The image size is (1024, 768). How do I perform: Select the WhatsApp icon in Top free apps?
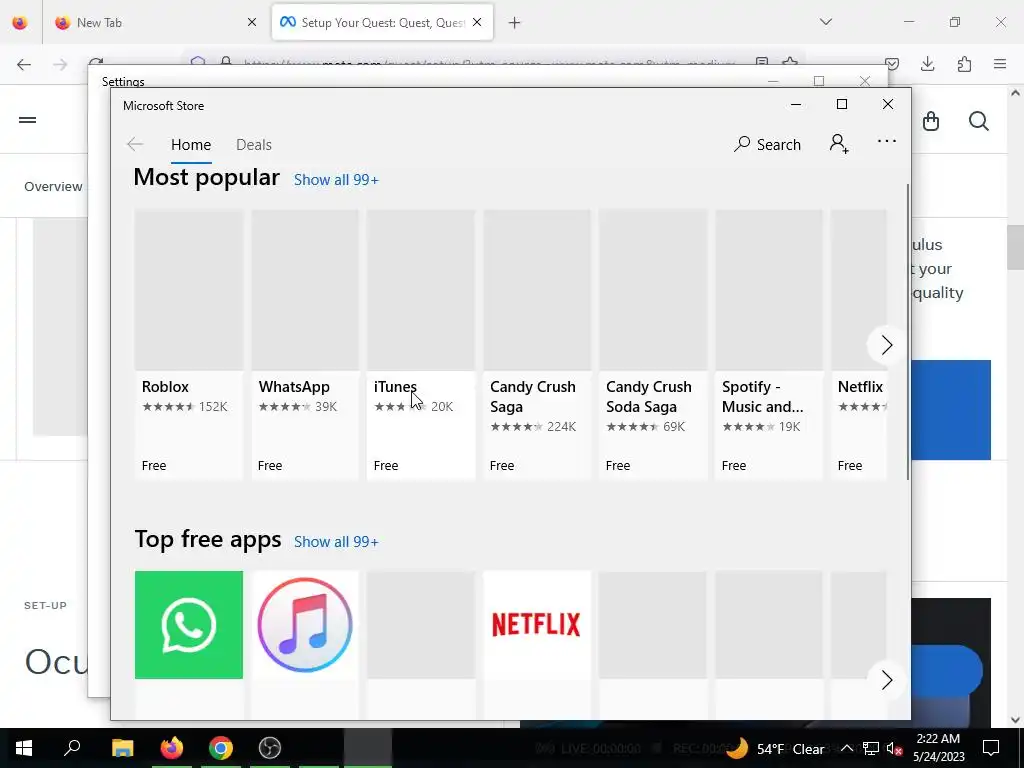pos(189,625)
